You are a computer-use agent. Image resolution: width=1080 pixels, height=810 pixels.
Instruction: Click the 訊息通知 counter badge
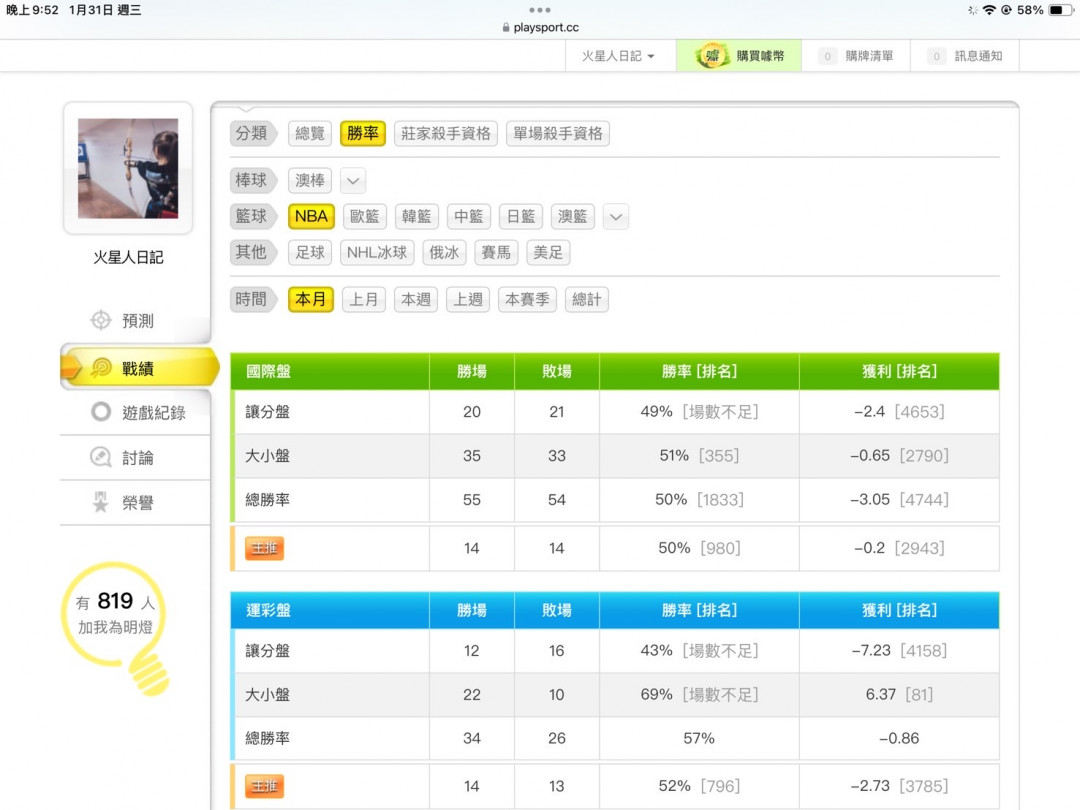click(936, 56)
